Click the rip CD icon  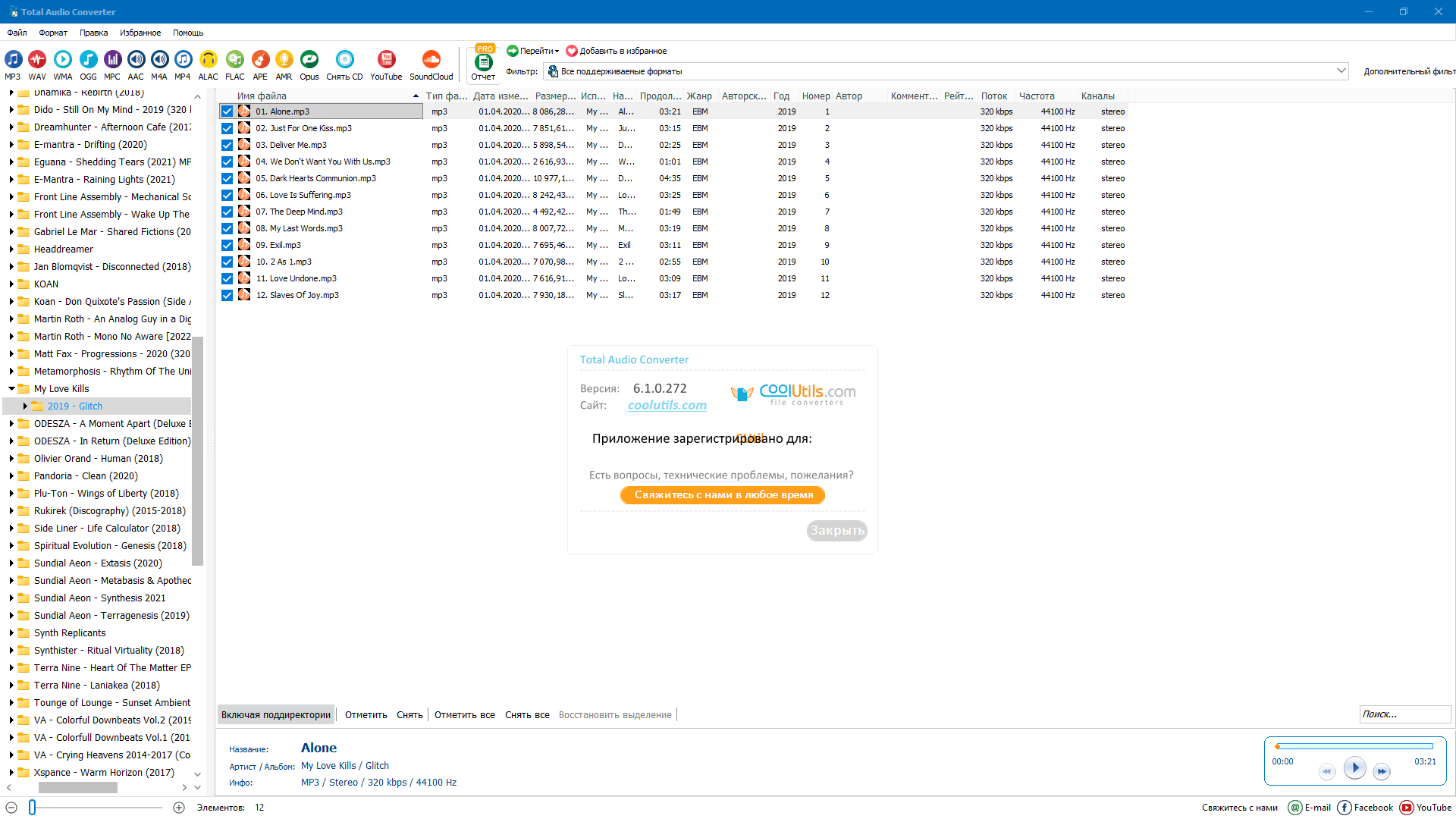344,60
